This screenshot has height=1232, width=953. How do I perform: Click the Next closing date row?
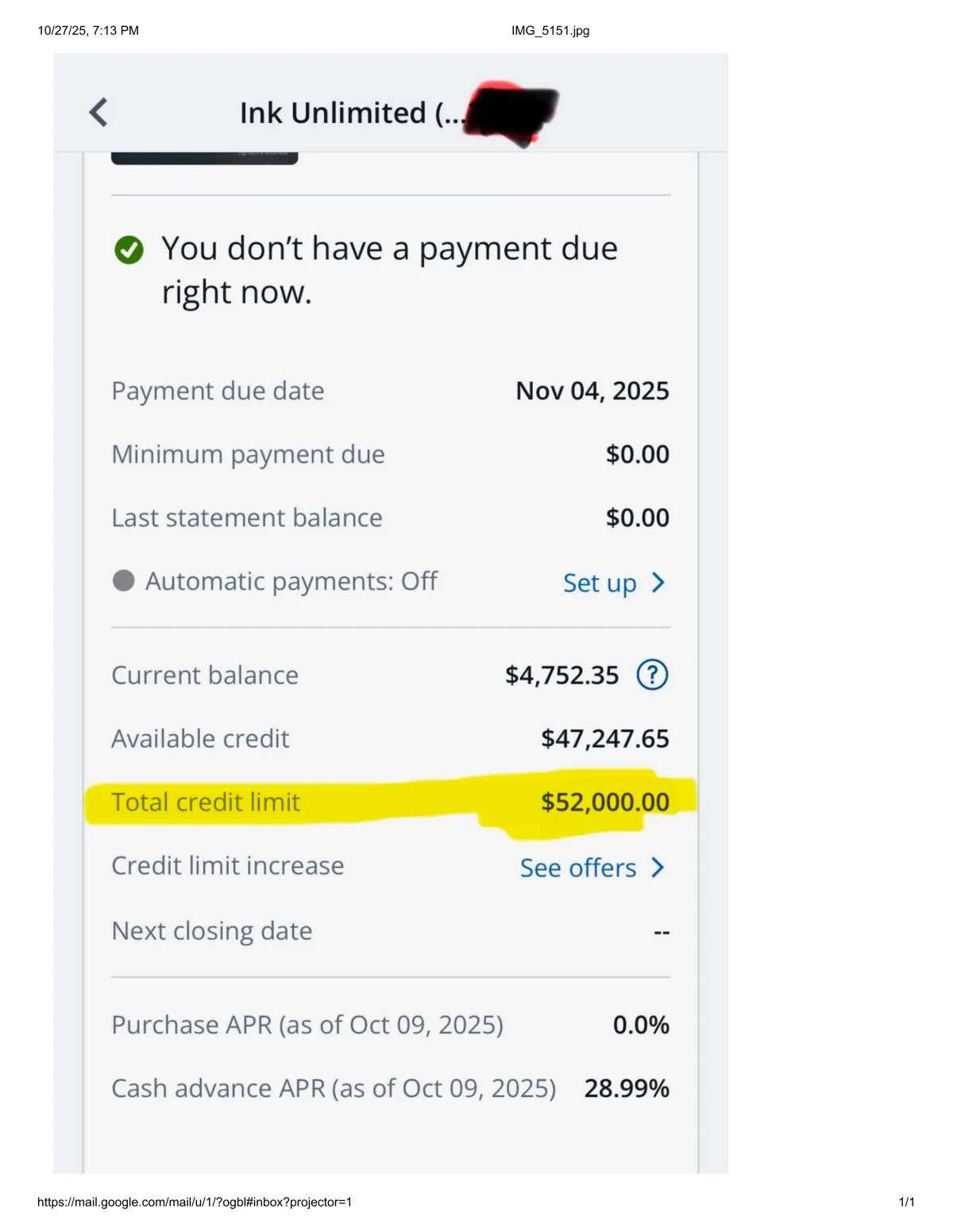[x=390, y=930]
